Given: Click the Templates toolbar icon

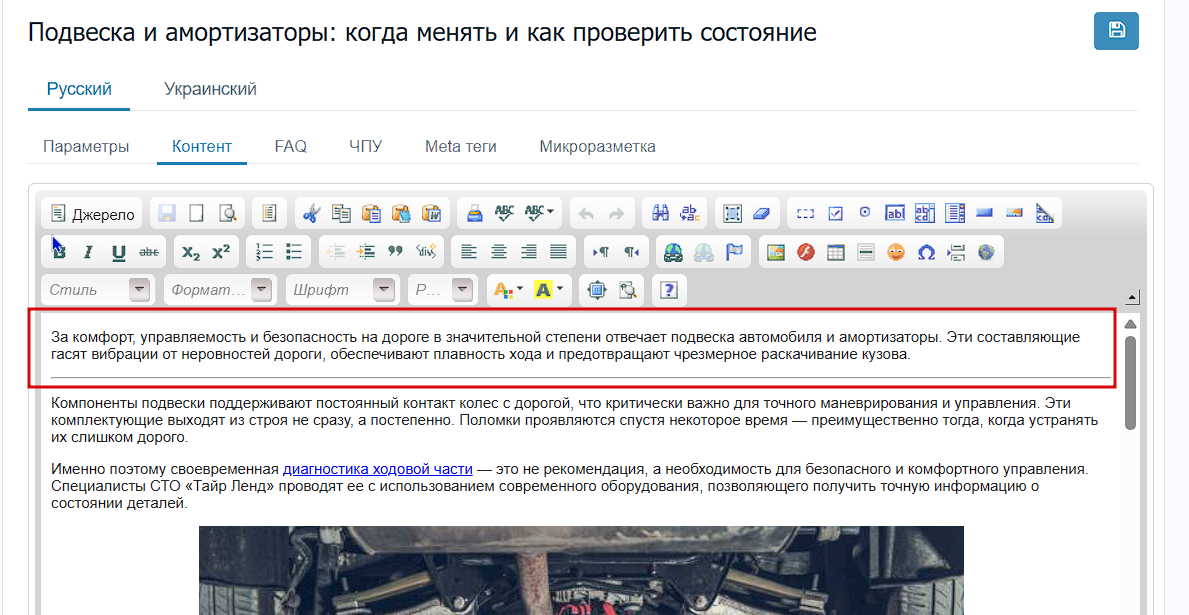Looking at the screenshot, I should 268,214.
